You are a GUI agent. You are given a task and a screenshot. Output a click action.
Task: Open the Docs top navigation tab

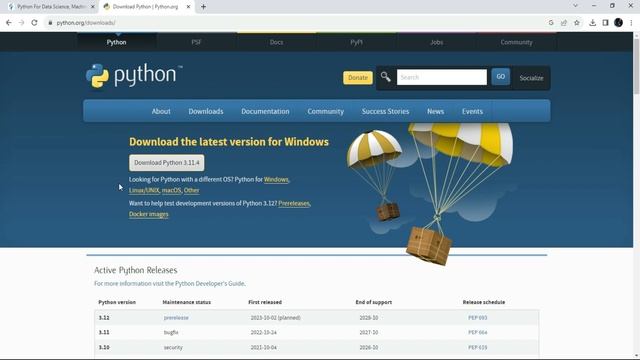[276, 42]
